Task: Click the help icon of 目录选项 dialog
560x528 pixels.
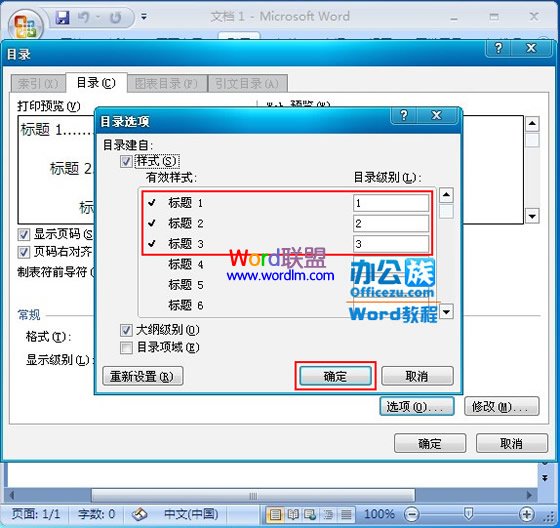Action: pyautogui.click(x=404, y=115)
